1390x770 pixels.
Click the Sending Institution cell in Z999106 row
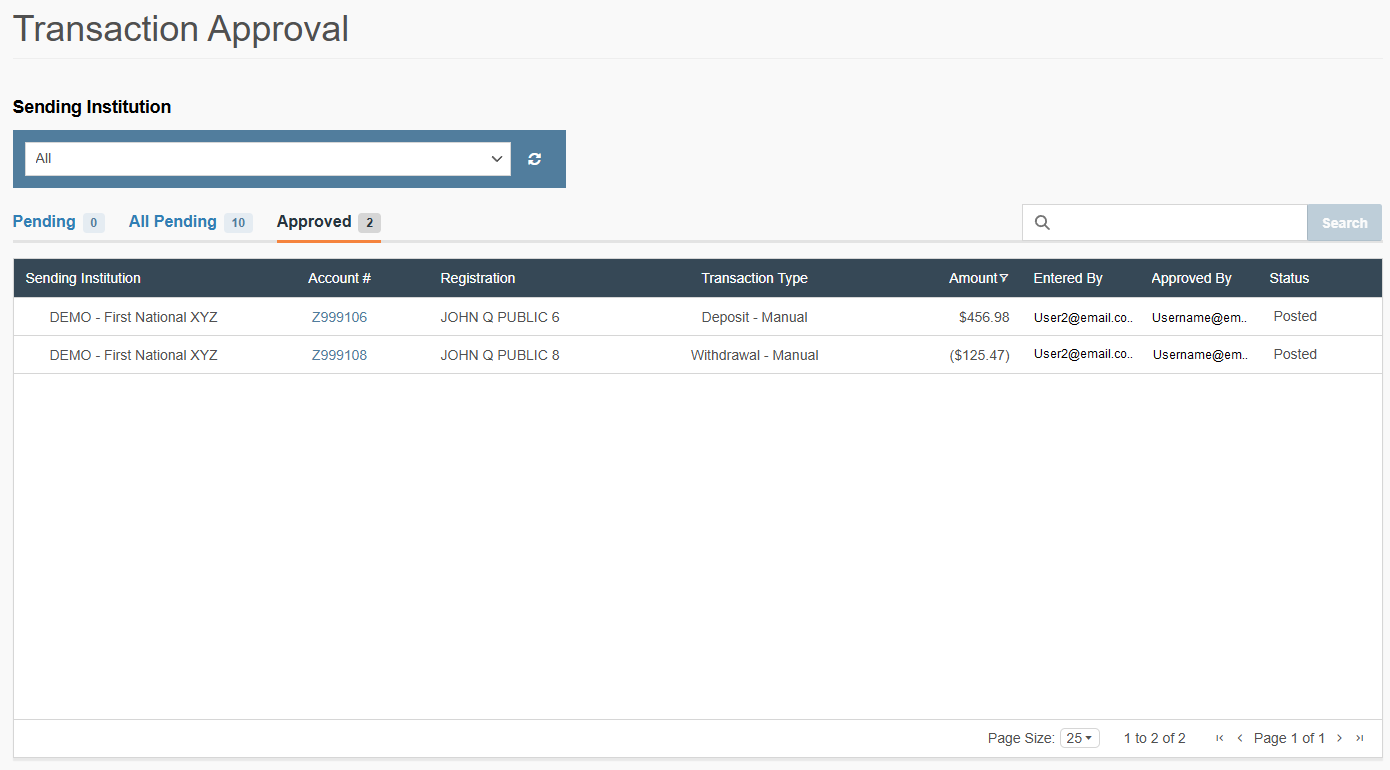pyautogui.click(x=133, y=317)
